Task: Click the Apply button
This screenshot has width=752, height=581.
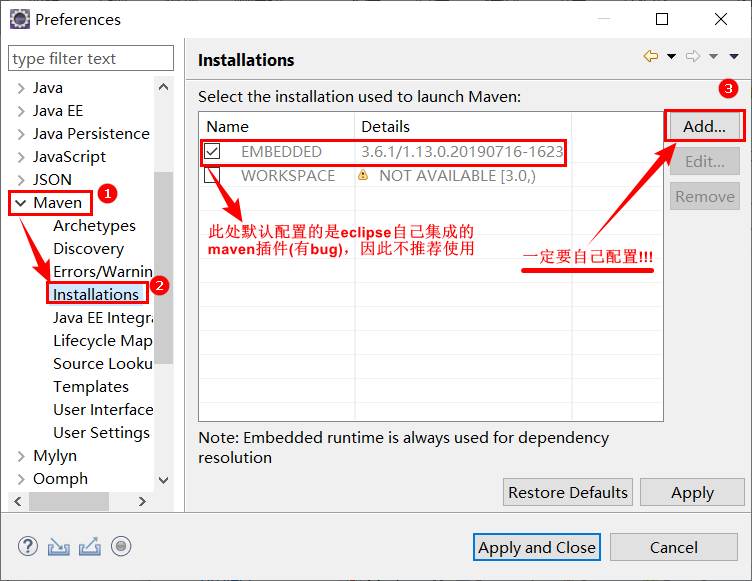Action: click(x=692, y=492)
